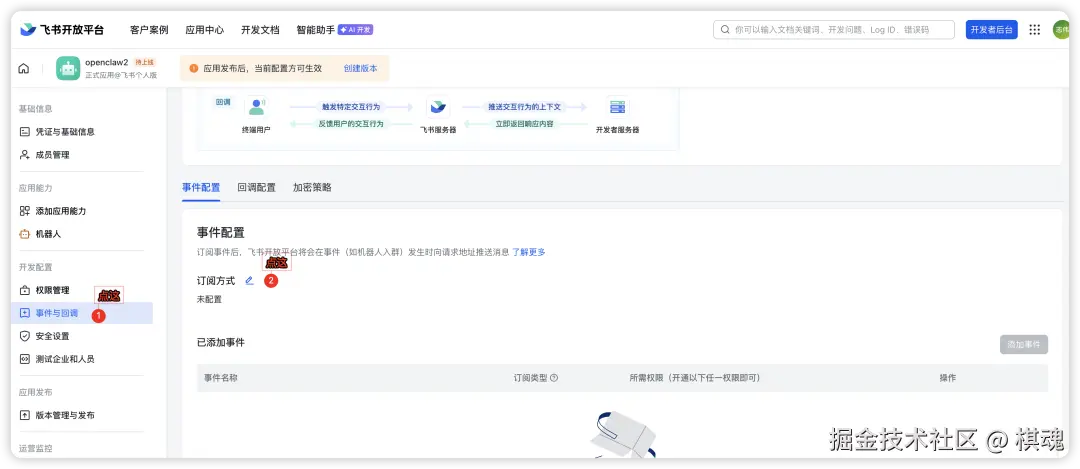Screen dimensions: 1080x469
Task: Go to 安全设置 in sidebar
Action: tap(52, 336)
